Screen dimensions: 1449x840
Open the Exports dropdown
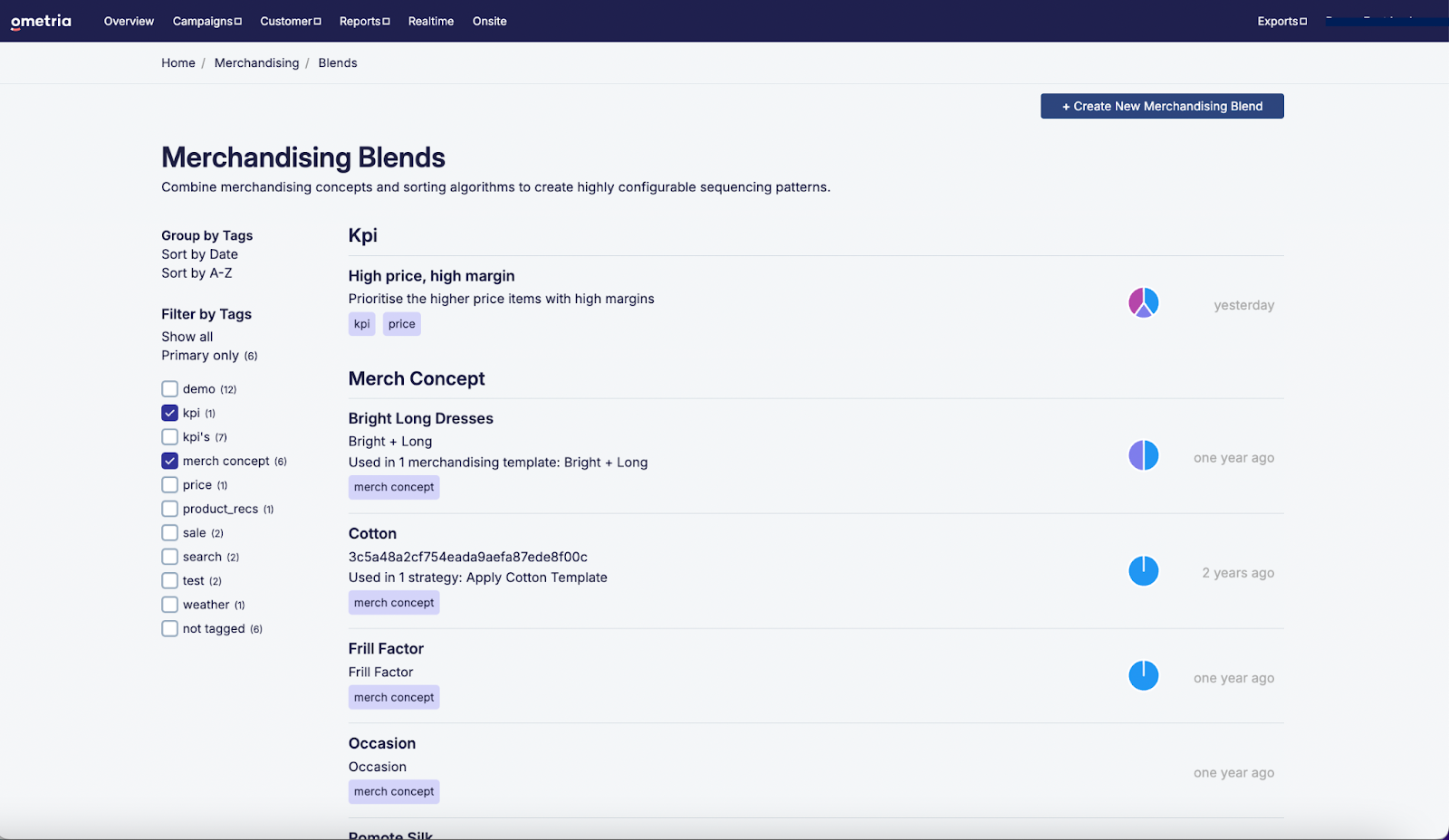click(x=1281, y=21)
